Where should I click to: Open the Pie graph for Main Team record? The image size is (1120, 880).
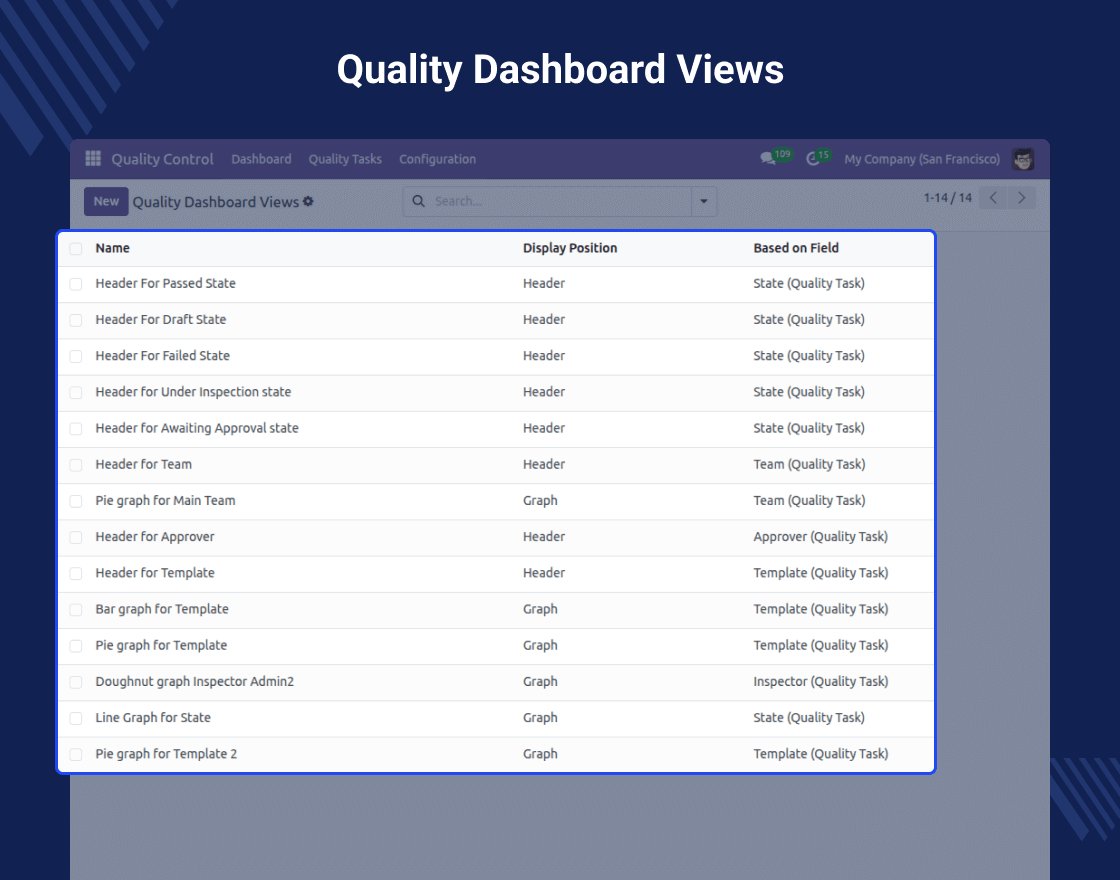(x=166, y=501)
